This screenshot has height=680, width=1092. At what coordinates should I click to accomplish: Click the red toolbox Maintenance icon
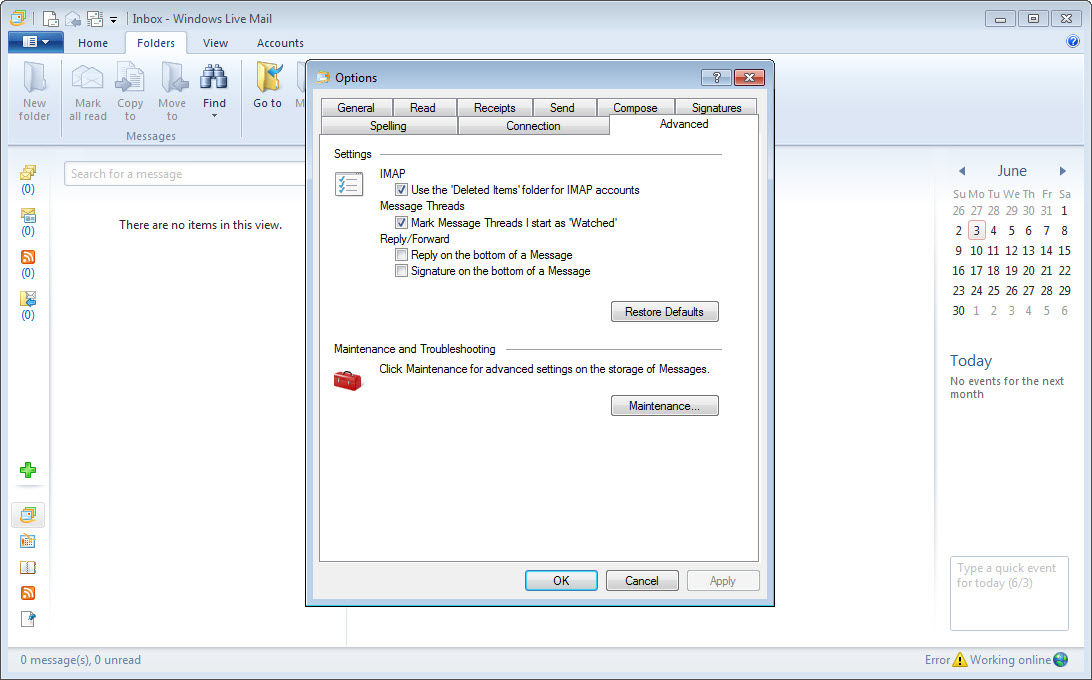[348, 380]
